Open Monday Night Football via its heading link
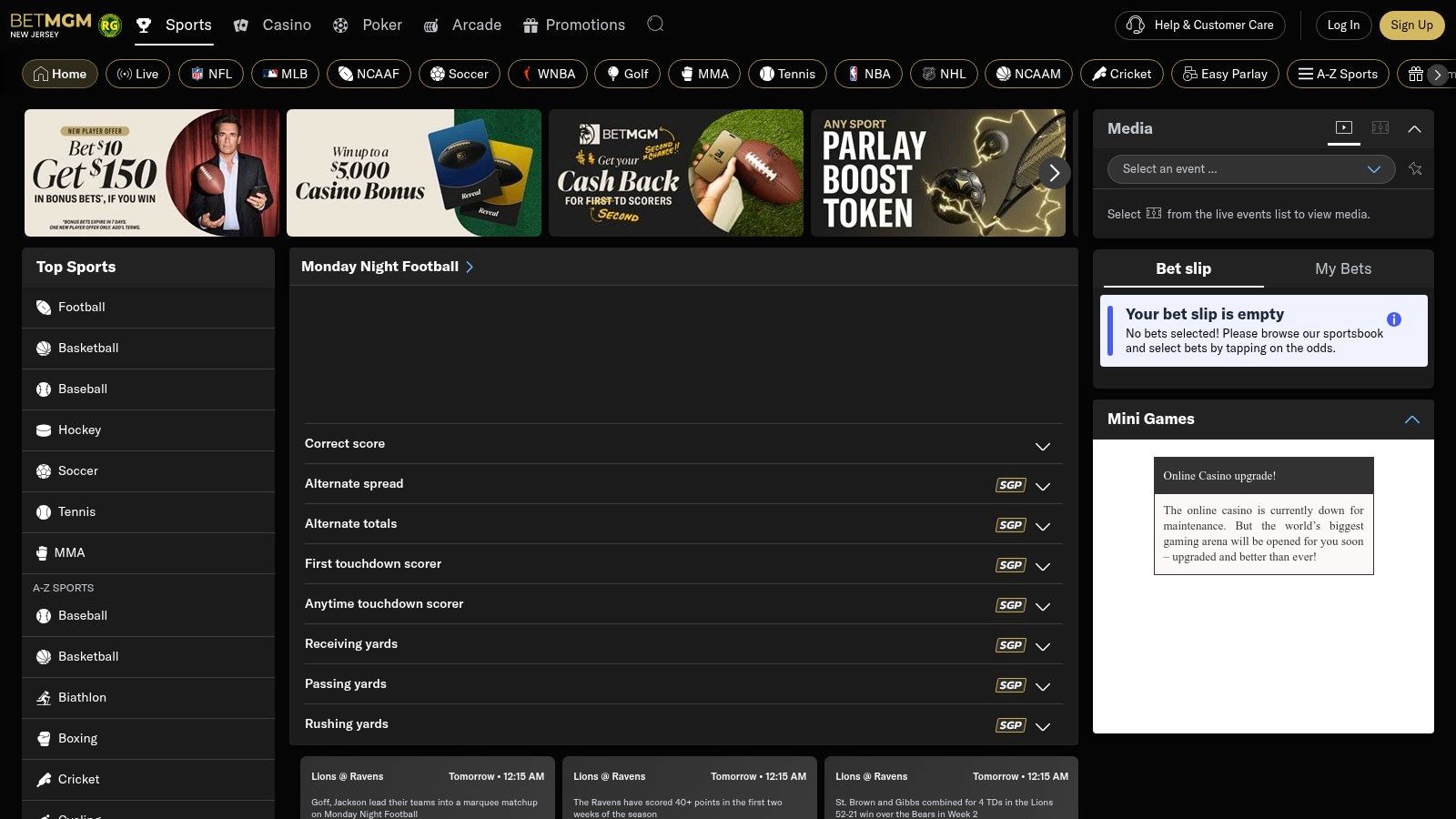This screenshot has height=819, width=1456. tap(387, 267)
